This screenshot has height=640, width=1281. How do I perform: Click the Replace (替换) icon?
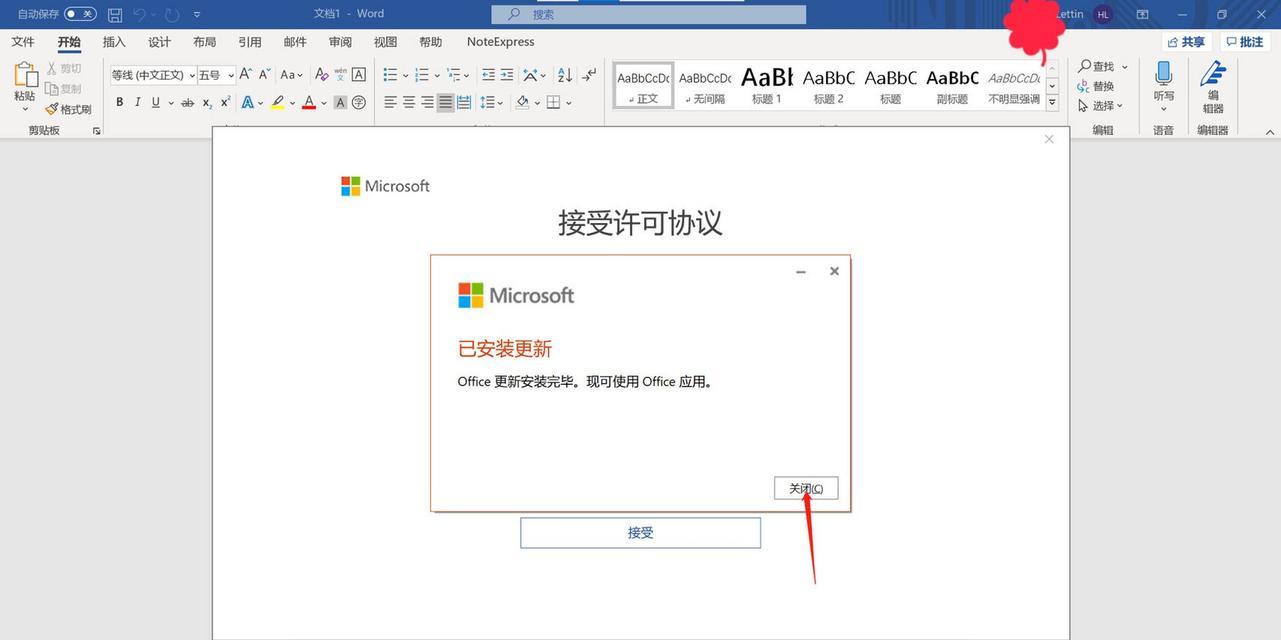1095,86
